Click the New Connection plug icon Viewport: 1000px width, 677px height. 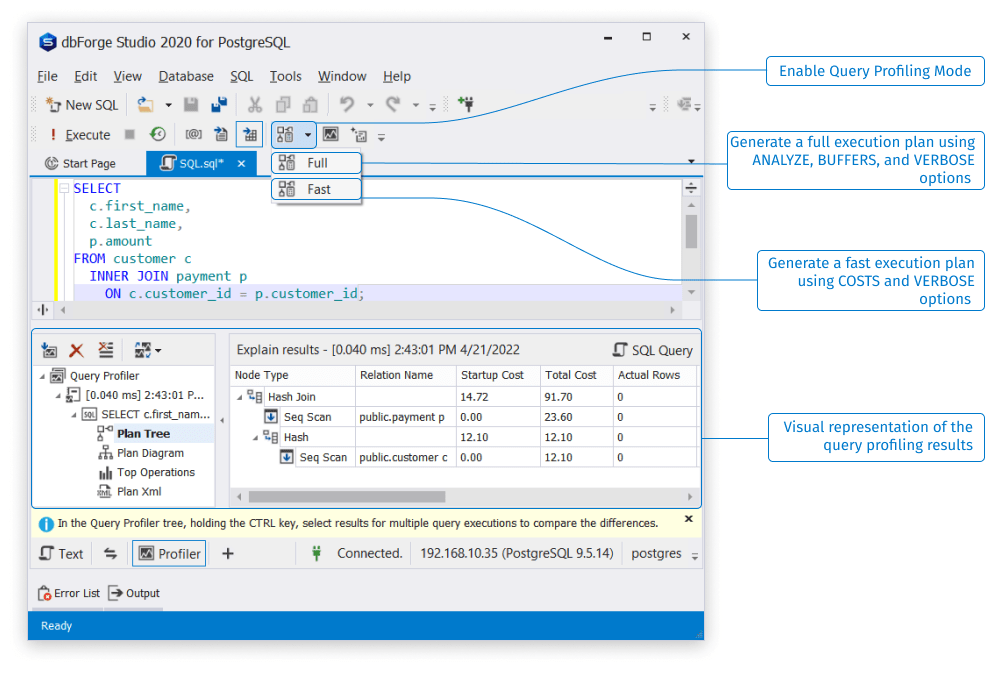coord(466,104)
